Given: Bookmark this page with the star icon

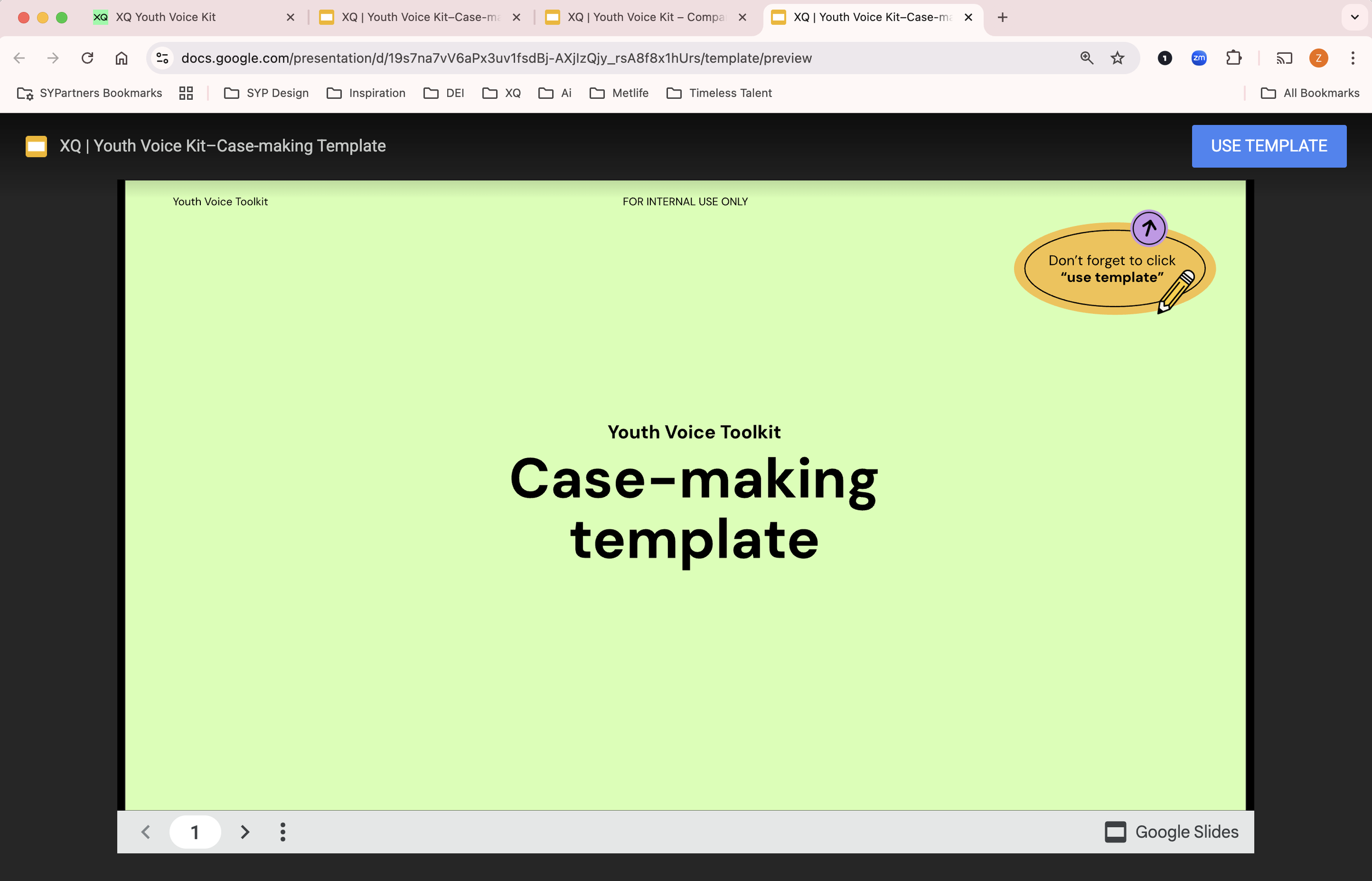Looking at the screenshot, I should click(1117, 58).
